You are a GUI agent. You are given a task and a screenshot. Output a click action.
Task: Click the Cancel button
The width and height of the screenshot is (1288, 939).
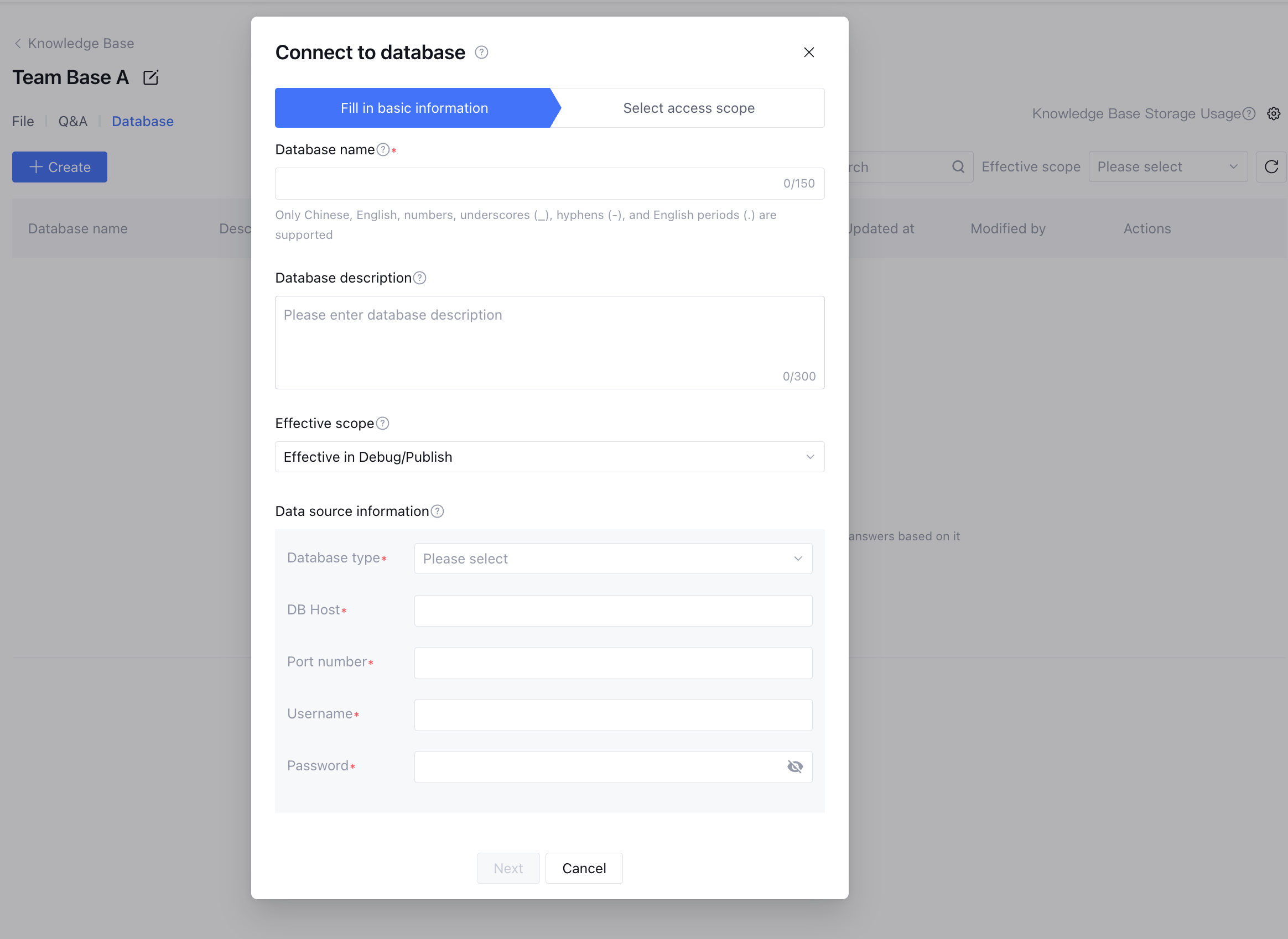584,868
